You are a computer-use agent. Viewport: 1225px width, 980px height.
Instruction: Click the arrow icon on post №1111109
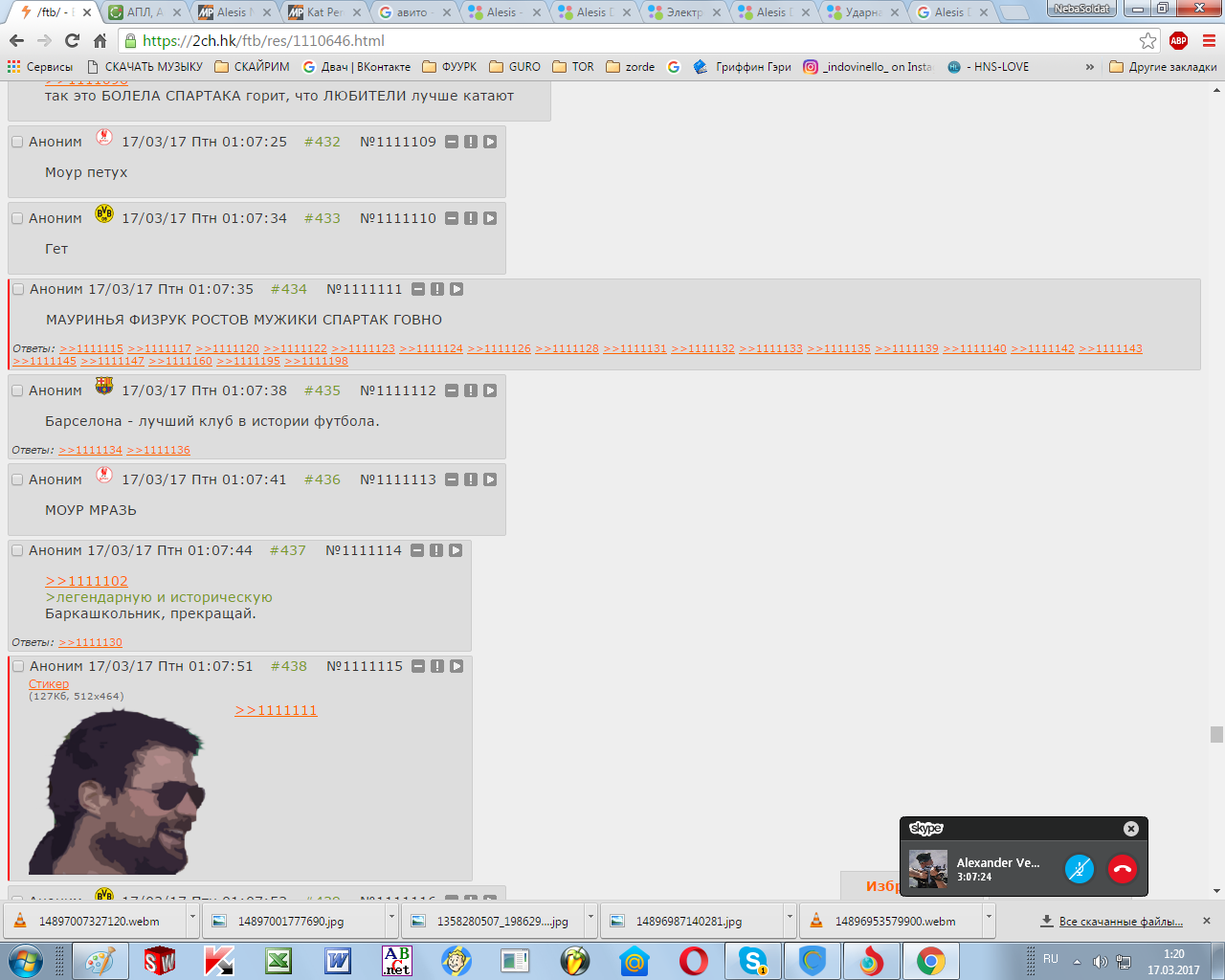pos(490,142)
